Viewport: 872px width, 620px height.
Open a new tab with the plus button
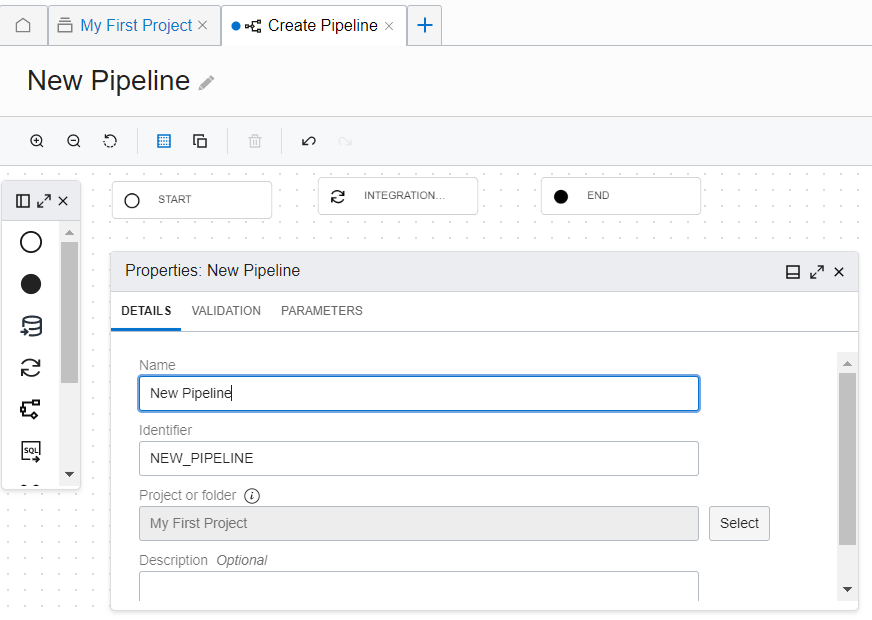[424, 24]
